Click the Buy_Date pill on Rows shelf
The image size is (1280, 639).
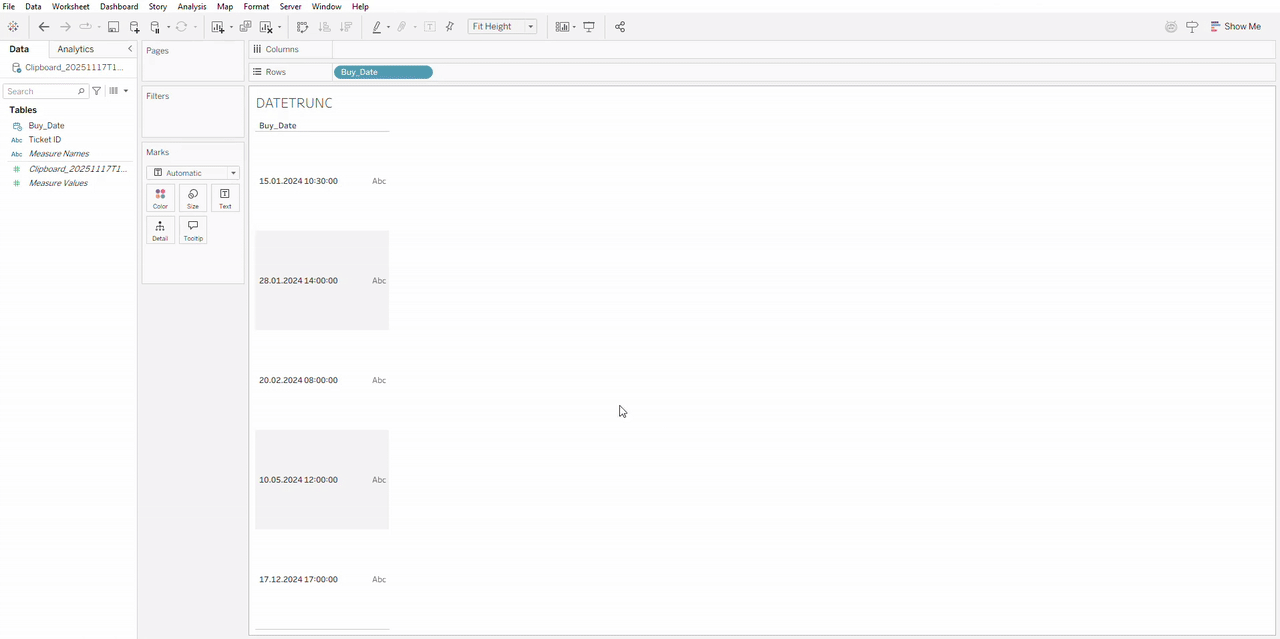point(382,72)
